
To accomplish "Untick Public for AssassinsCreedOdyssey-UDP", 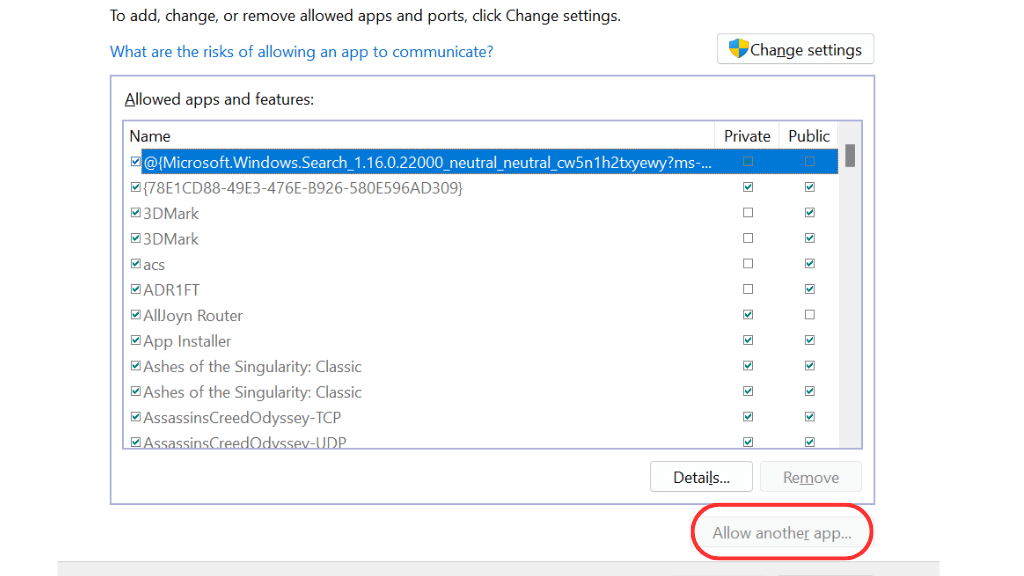I will (x=810, y=442).
